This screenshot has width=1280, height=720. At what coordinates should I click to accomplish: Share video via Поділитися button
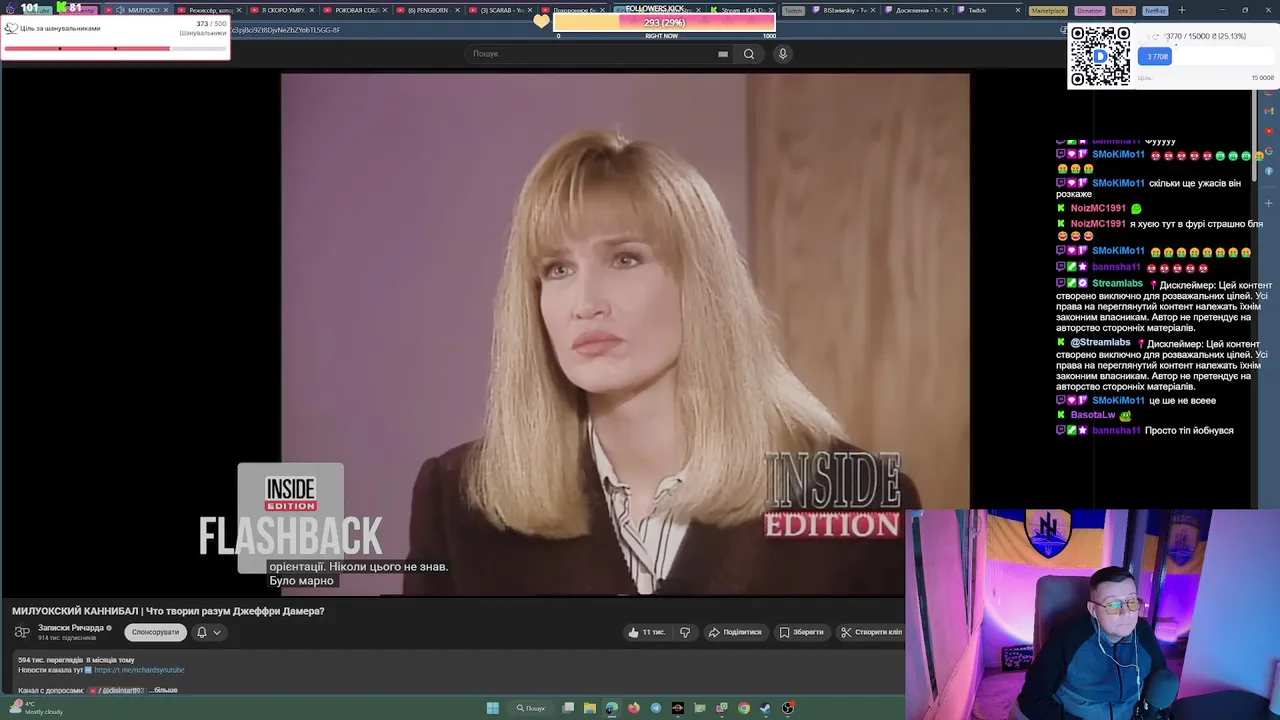[x=735, y=632]
